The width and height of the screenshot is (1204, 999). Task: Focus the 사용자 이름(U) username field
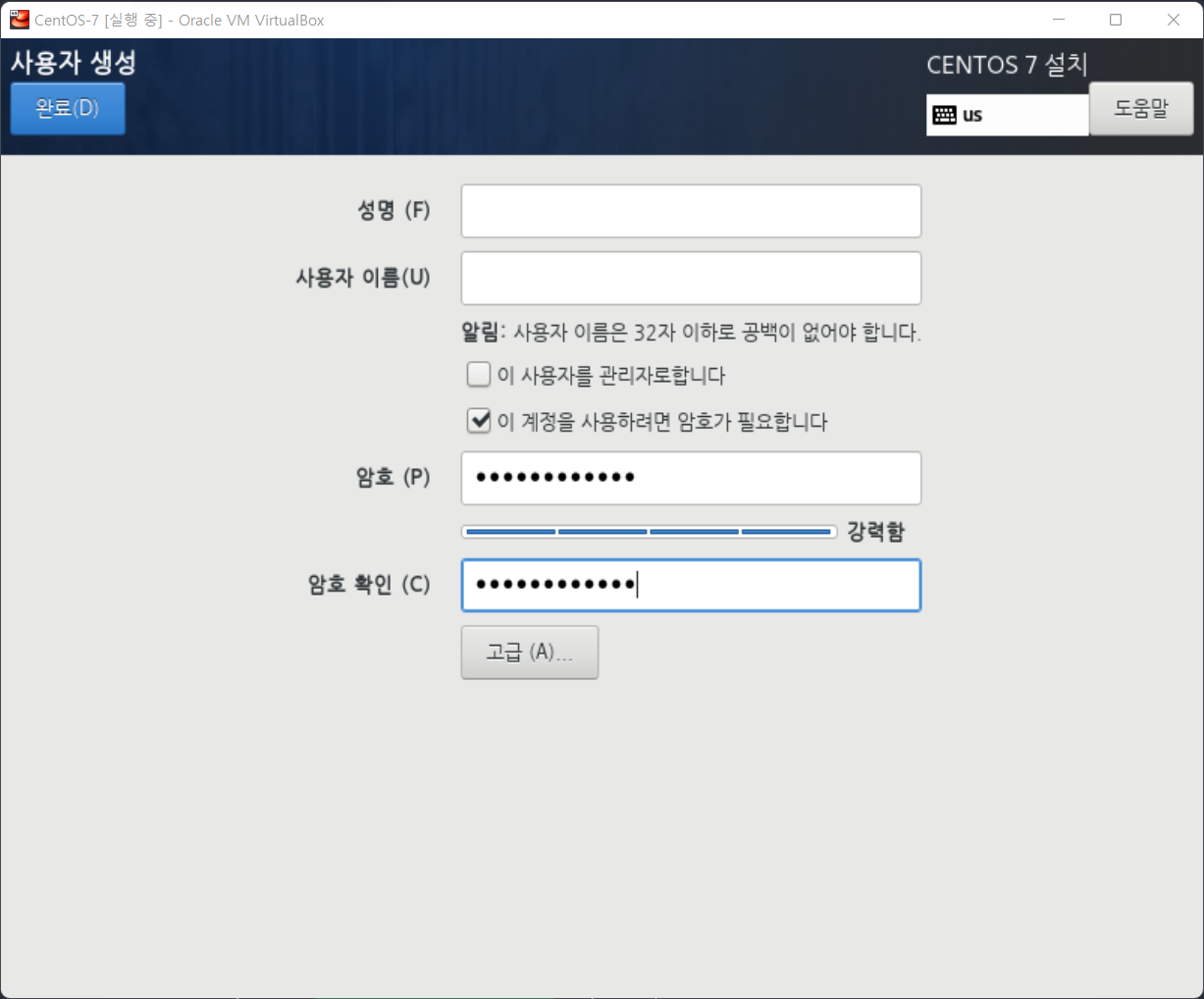(691, 278)
